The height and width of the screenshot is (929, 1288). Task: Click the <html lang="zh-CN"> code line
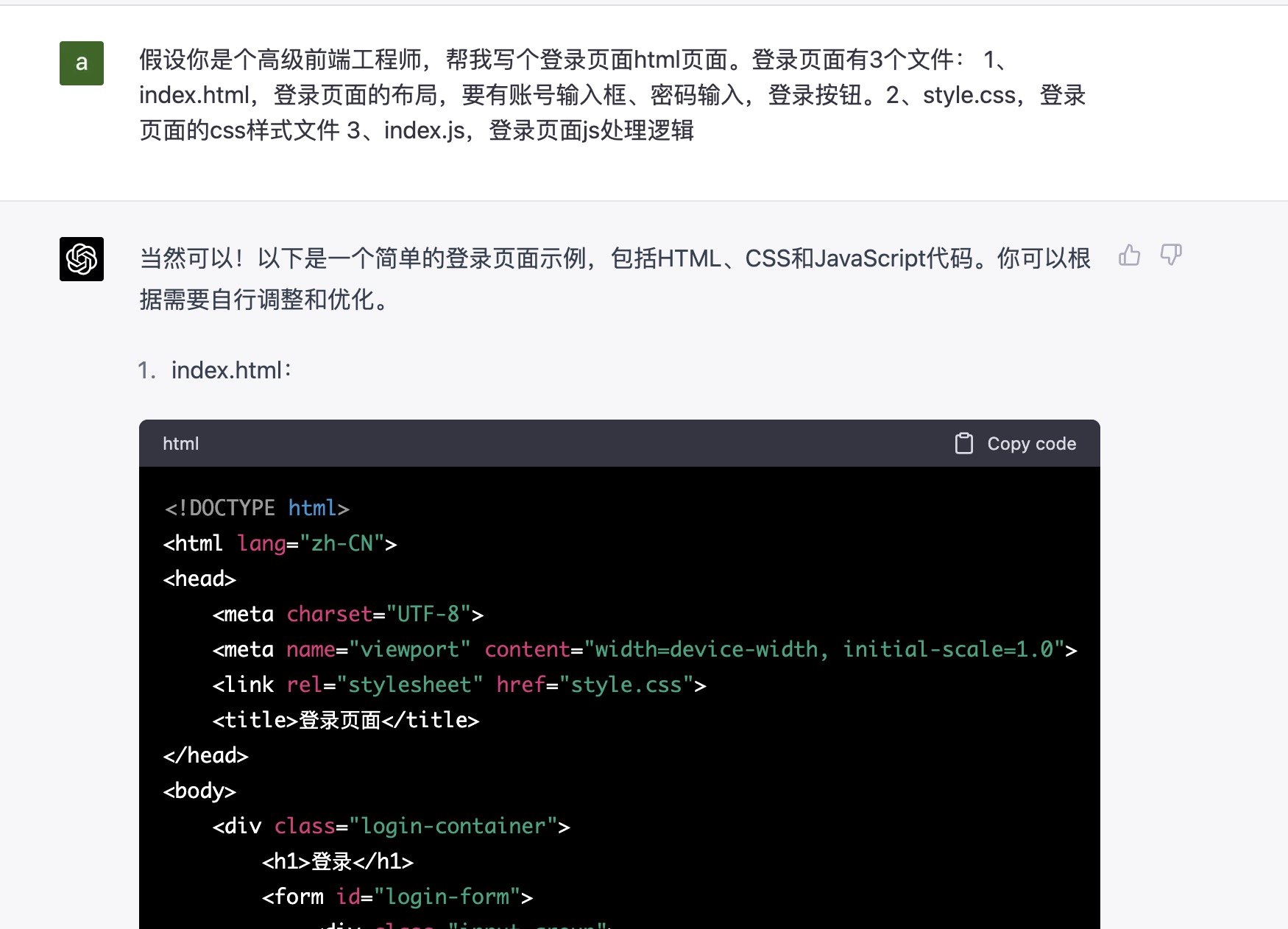280,543
